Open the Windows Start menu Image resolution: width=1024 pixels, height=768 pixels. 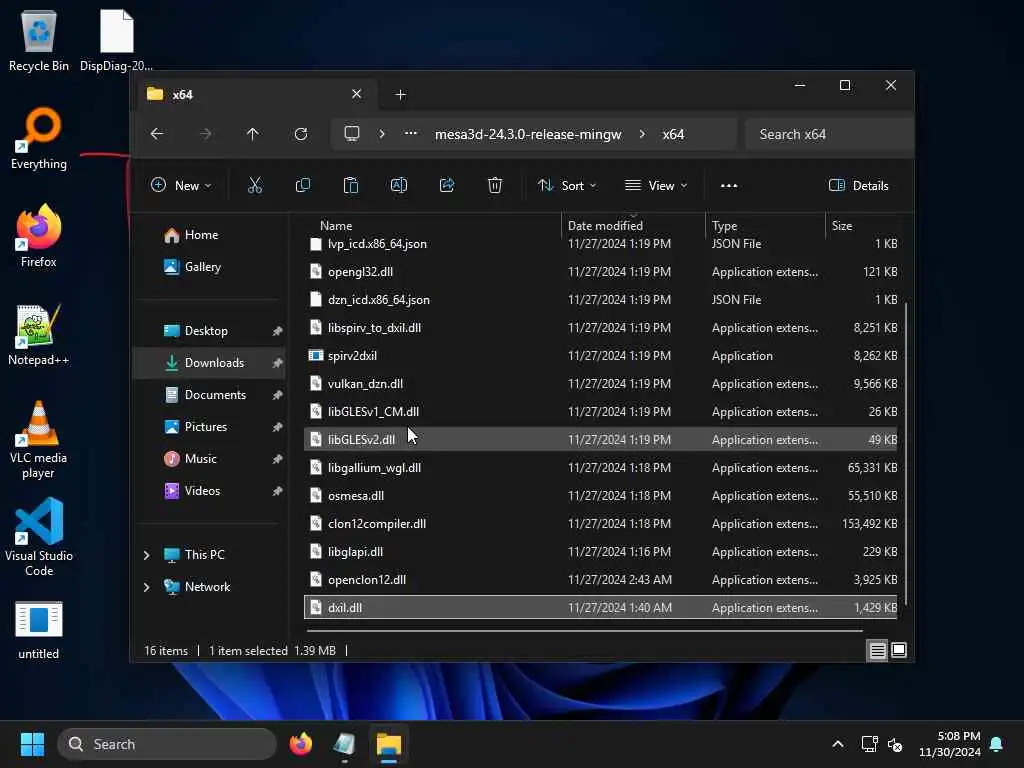point(32,744)
